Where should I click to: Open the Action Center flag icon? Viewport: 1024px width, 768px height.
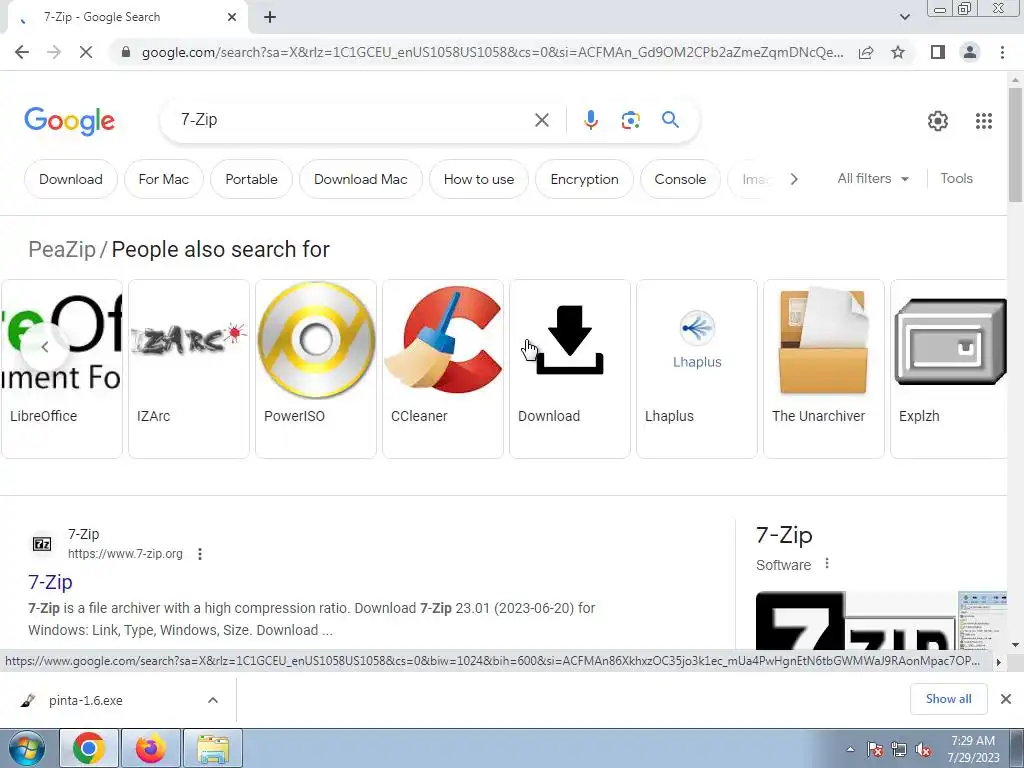(875, 750)
